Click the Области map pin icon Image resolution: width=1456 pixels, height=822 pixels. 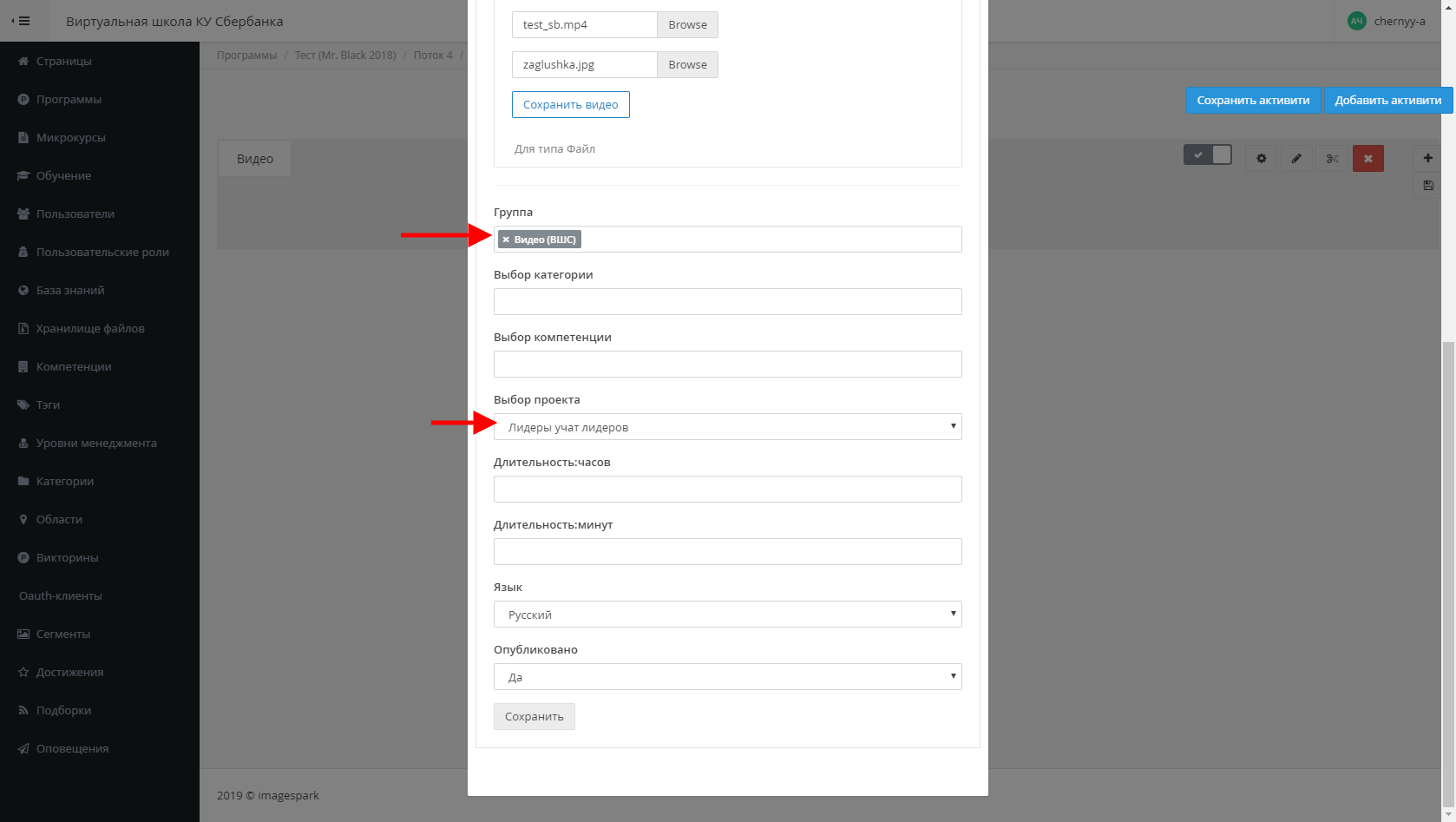(x=23, y=519)
